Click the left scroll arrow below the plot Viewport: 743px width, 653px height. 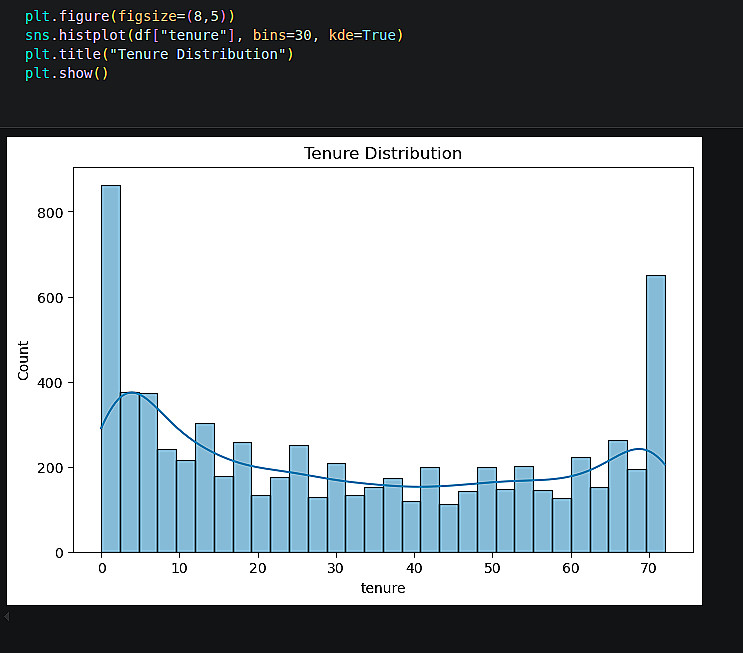click(x=7, y=617)
